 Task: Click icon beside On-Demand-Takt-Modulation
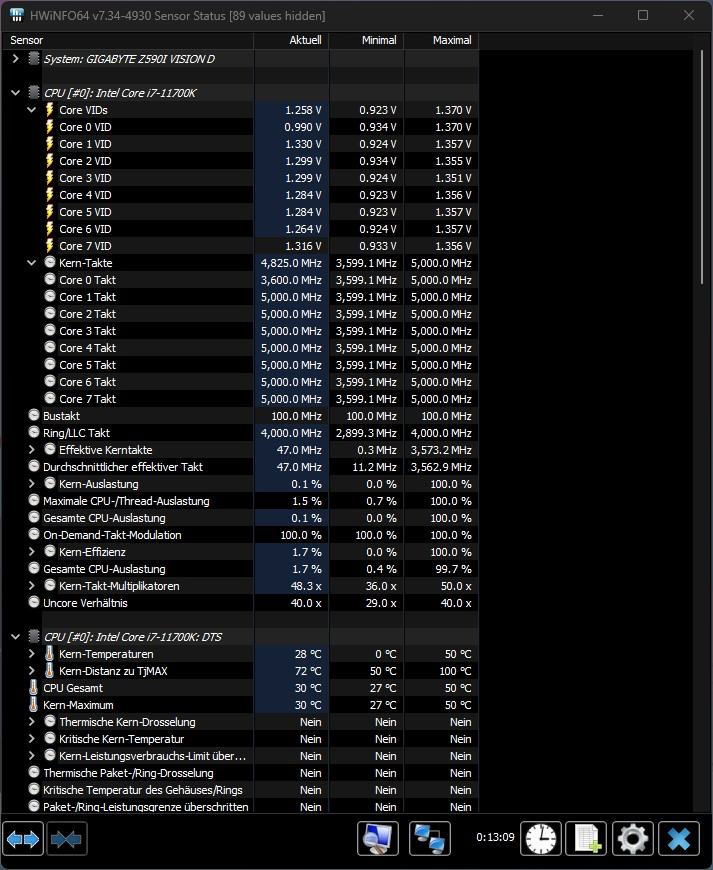pyautogui.click(x=34, y=534)
